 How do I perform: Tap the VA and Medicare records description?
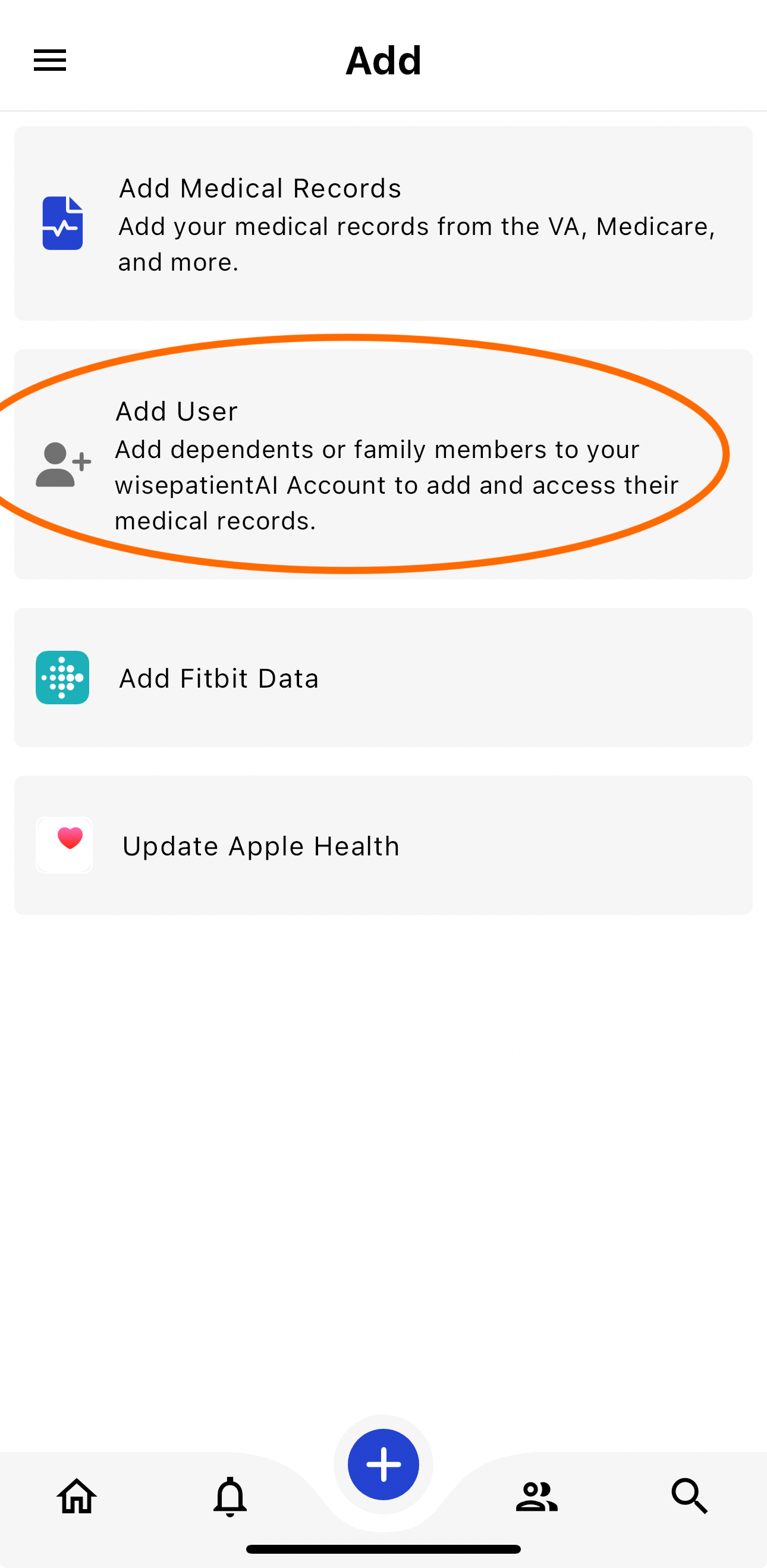417,244
